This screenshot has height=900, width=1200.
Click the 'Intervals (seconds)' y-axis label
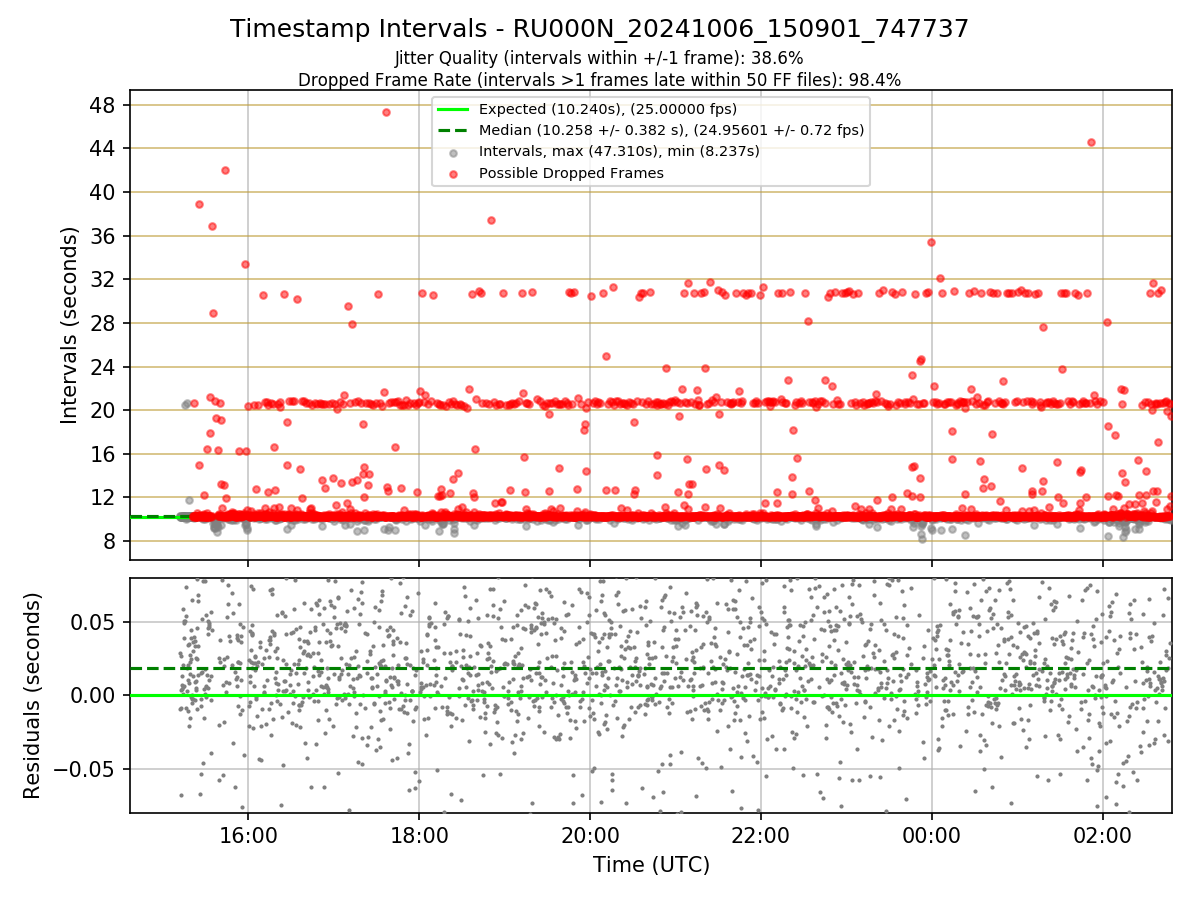(x=69, y=324)
